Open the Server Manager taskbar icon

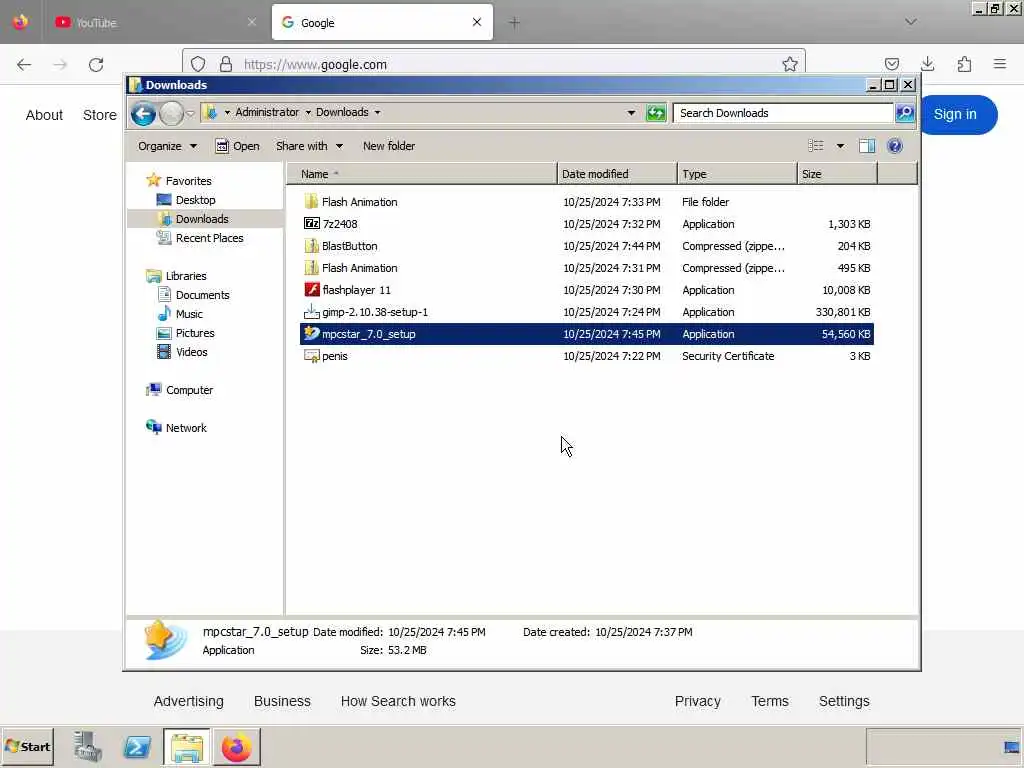click(x=88, y=747)
